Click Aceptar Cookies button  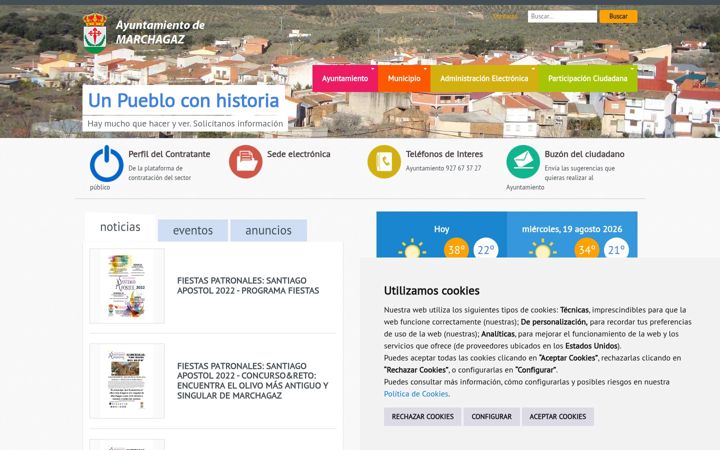(x=557, y=416)
